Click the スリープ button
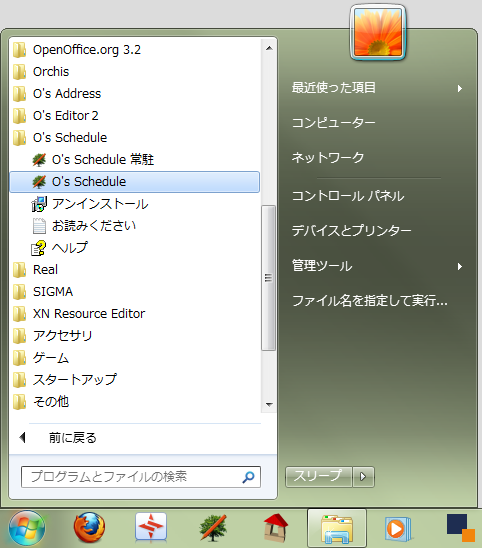Screen dimensions: 482x548 [318, 476]
